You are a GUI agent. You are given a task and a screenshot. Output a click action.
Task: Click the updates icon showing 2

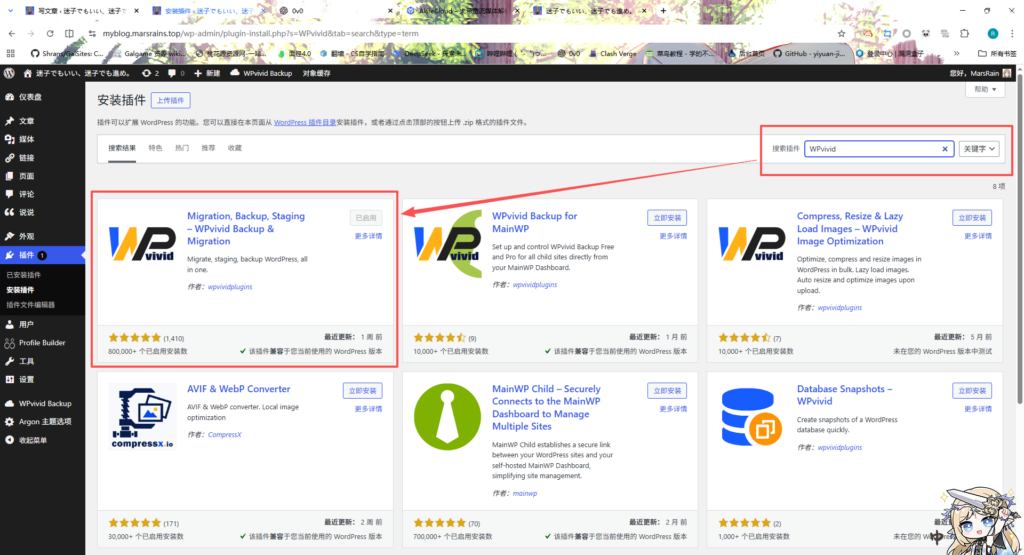(x=150, y=73)
